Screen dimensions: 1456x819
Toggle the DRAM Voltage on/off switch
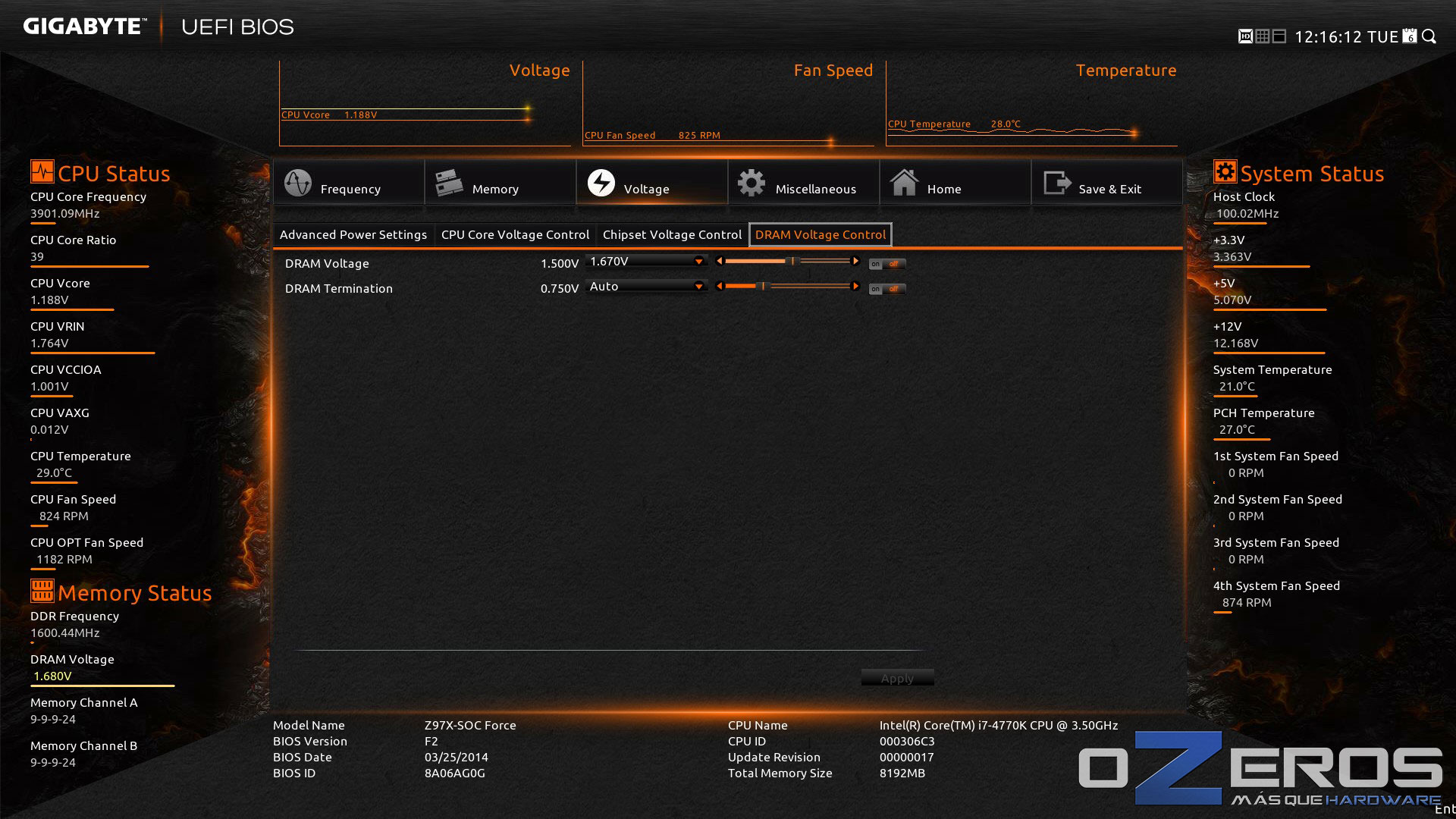pos(887,264)
